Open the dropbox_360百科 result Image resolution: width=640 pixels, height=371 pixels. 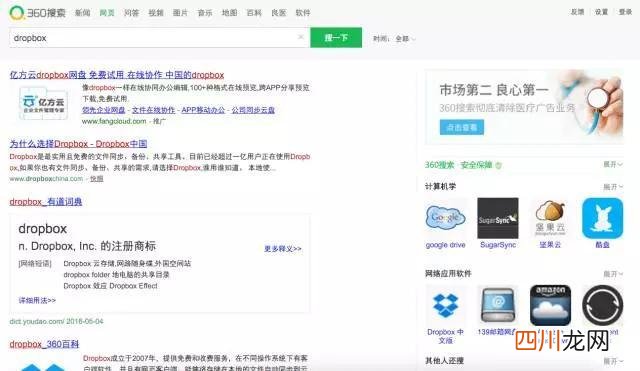tap(44, 344)
